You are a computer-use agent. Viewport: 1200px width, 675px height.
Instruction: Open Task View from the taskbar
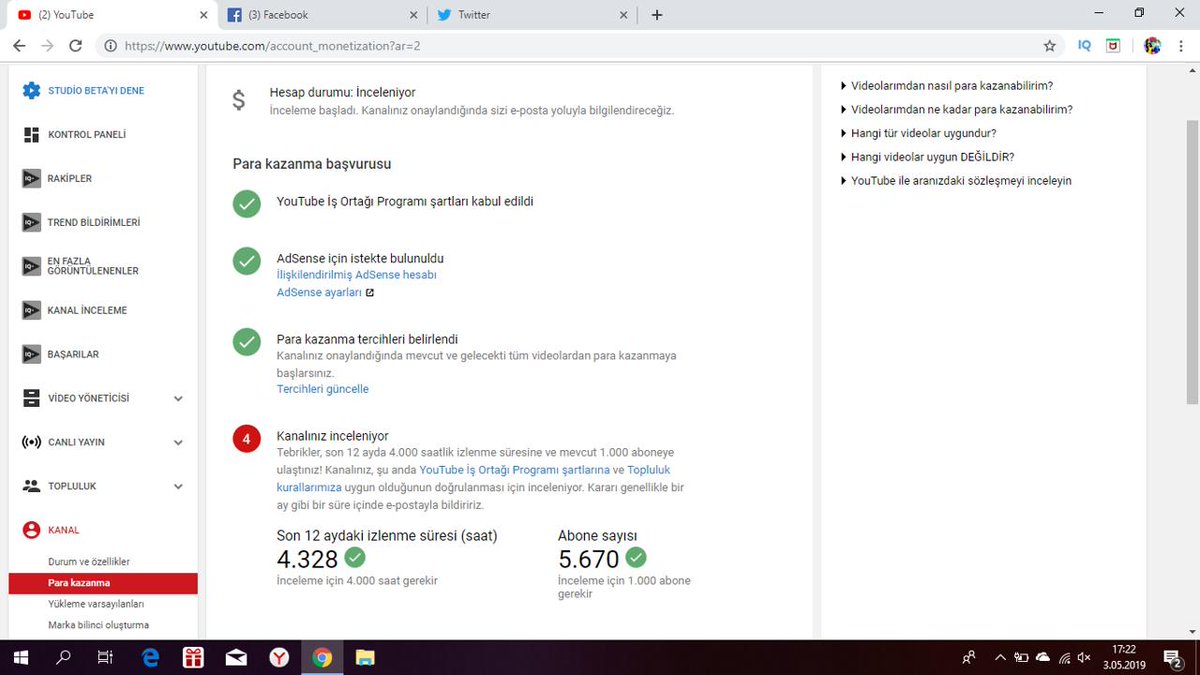pyautogui.click(x=105, y=657)
